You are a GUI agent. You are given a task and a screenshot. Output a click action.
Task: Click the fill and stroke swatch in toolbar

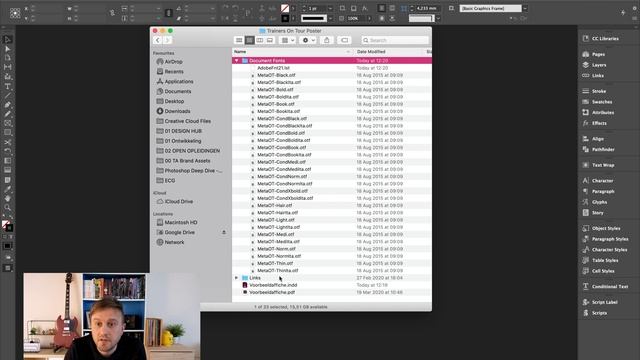(7, 226)
